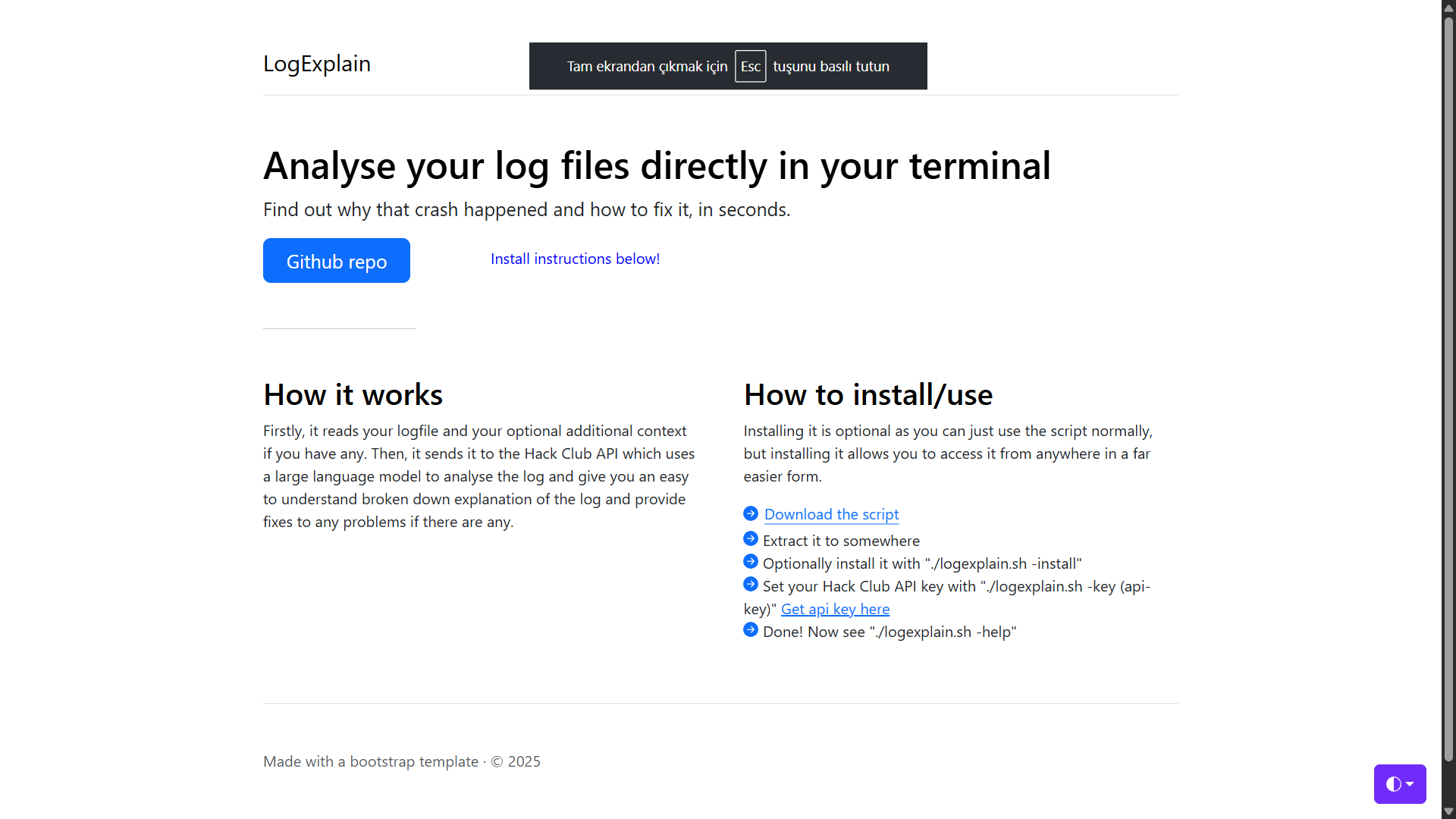Click the Esc key in fullscreen notice
Screen dimensions: 1456x819
click(x=750, y=66)
